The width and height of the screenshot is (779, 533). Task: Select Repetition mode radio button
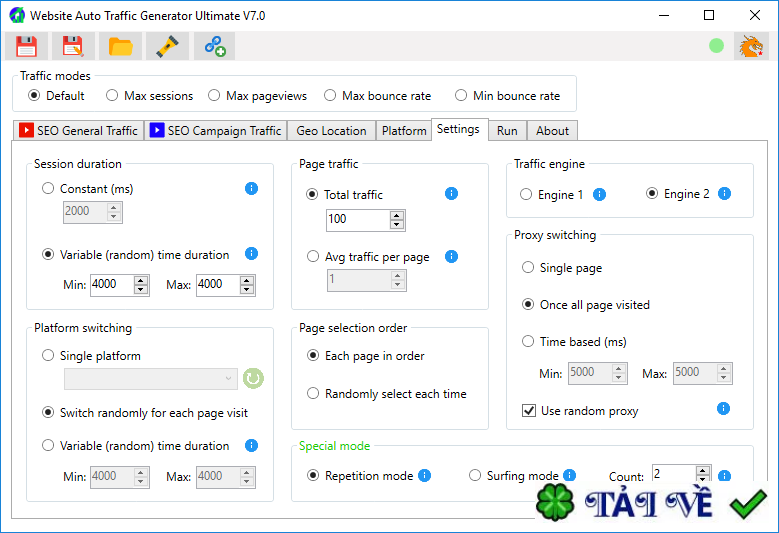click(360, 475)
